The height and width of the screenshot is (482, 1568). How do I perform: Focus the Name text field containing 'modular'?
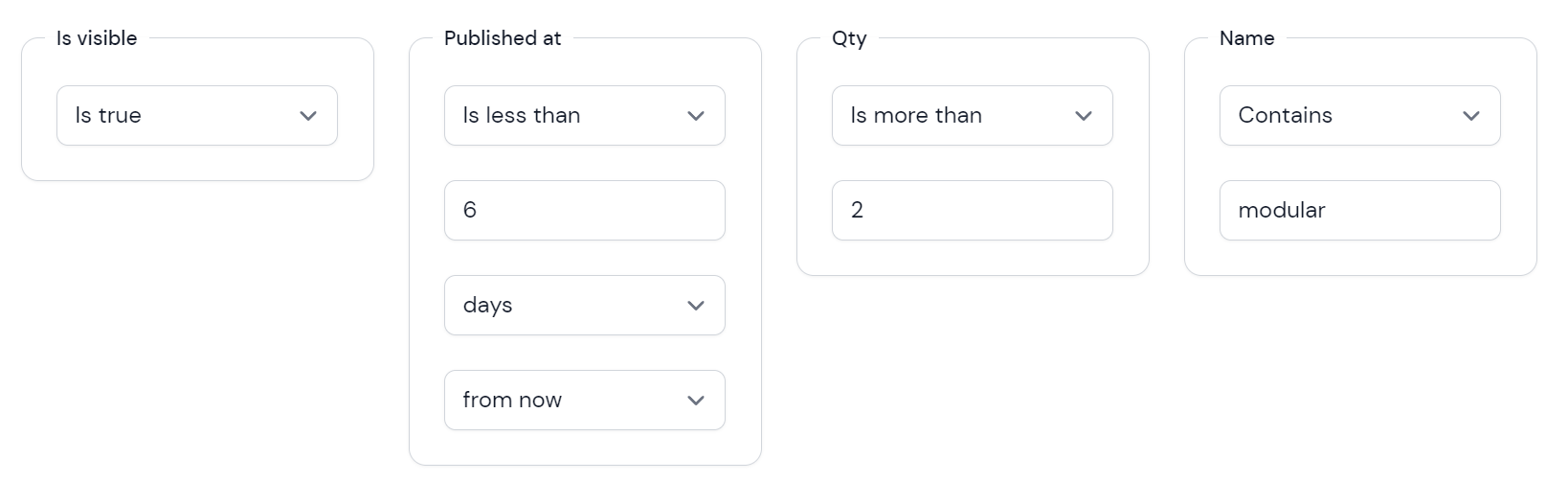(1360, 211)
